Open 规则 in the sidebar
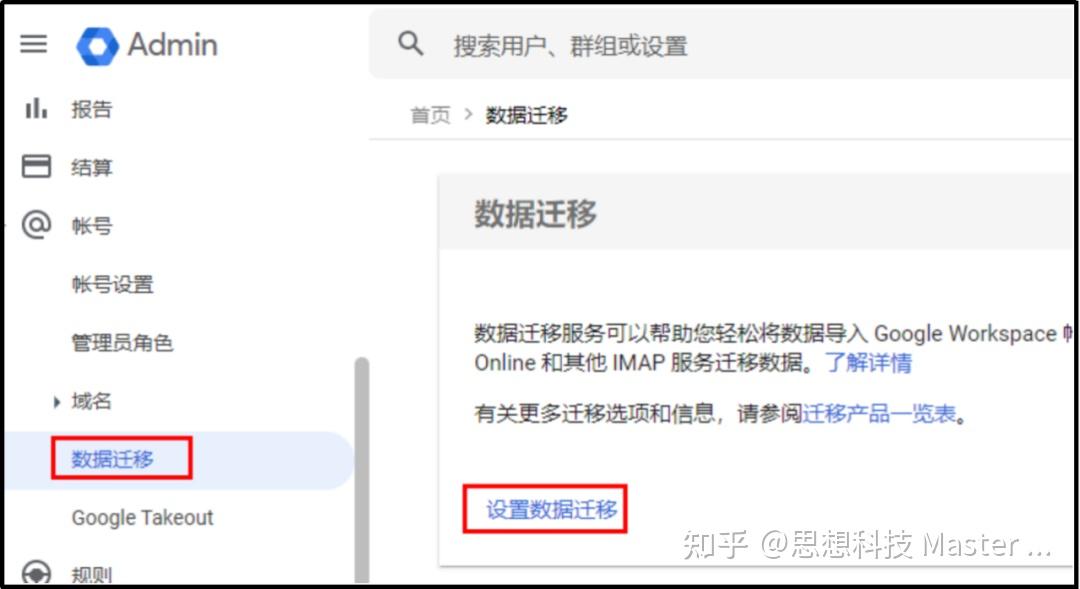 tap(91, 574)
